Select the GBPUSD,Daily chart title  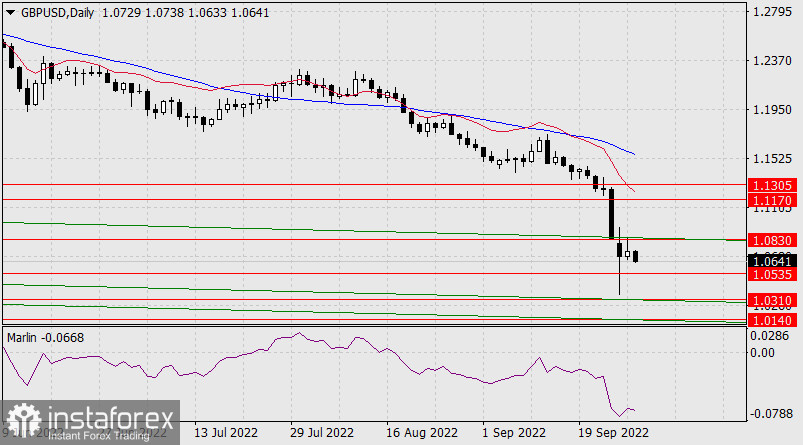click(57, 13)
